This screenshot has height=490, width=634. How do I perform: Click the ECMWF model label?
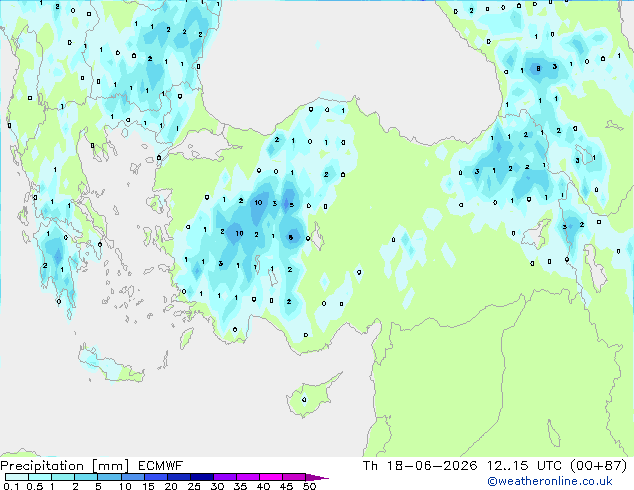point(161,466)
